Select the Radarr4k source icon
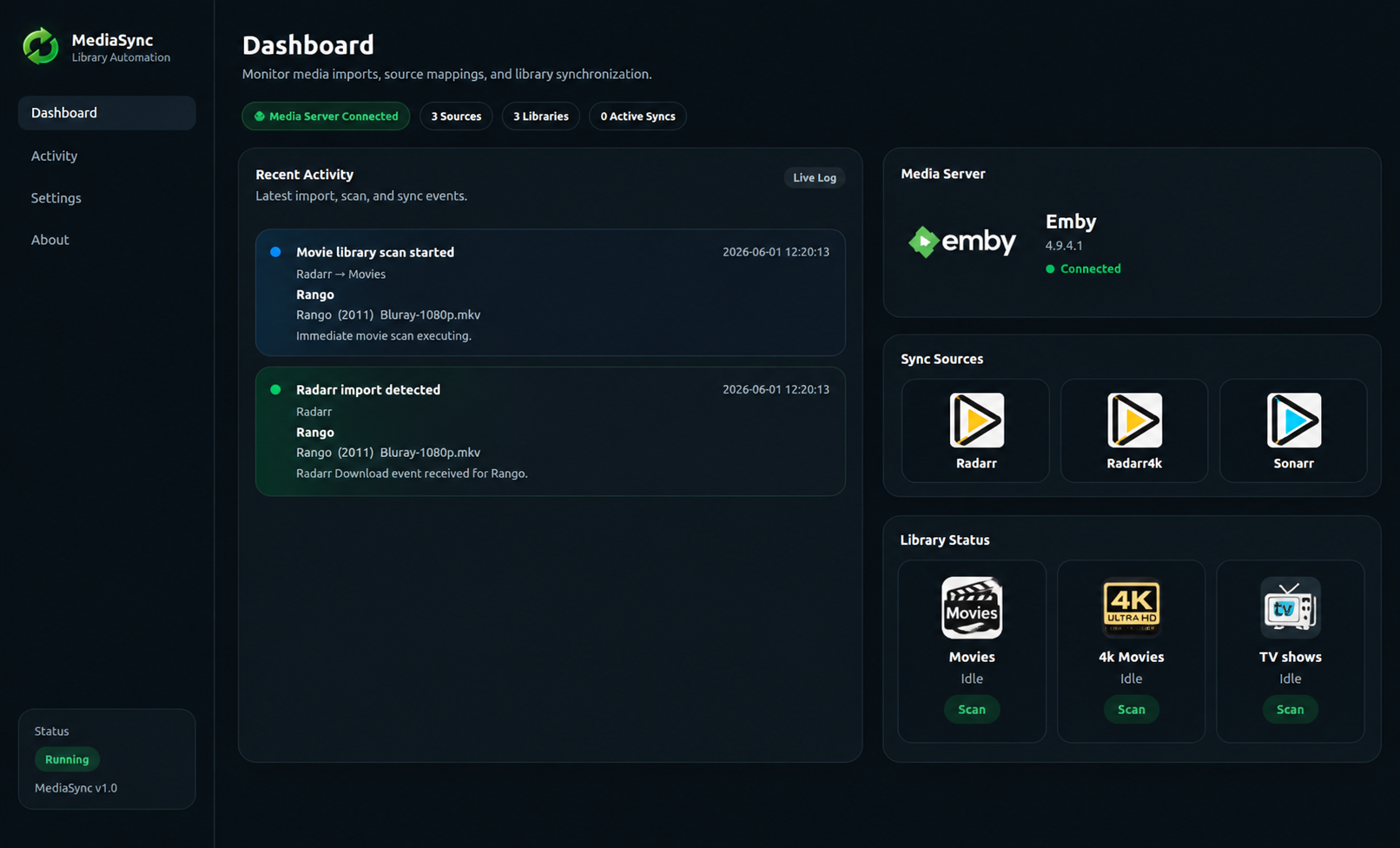Image resolution: width=1400 pixels, height=848 pixels. pos(1134,421)
